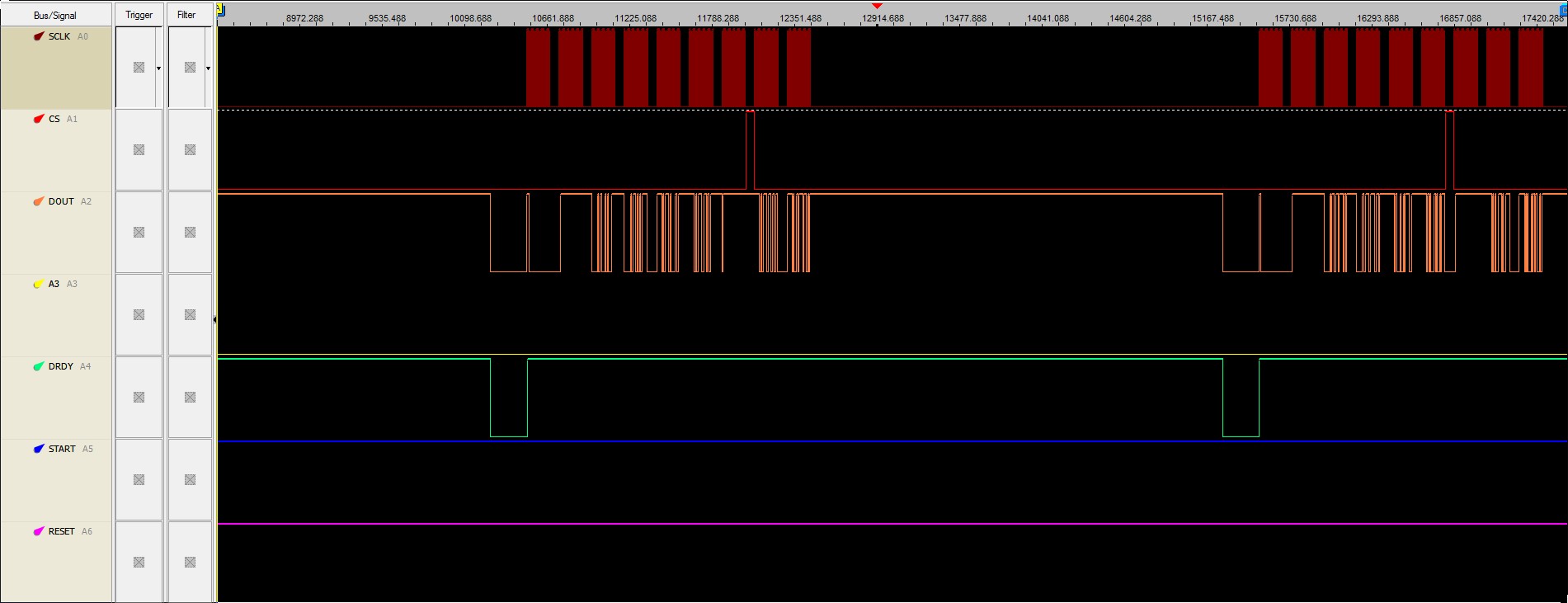The width and height of the screenshot is (1568, 603).
Task: Click the SCLK signal color icon
Action: click(x=39, y=36)
